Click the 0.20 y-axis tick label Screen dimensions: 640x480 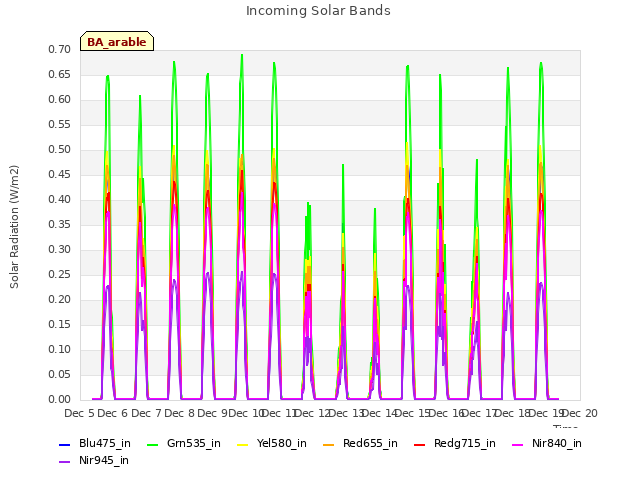tap(60, 299)
